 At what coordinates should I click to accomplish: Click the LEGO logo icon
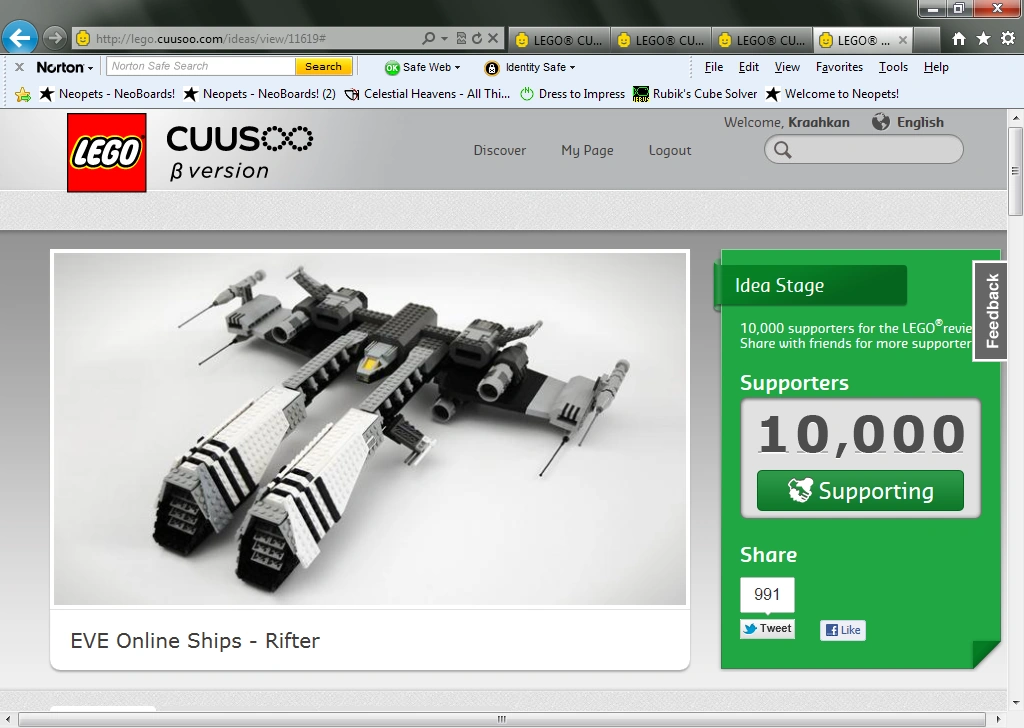[x=106, y=152]
